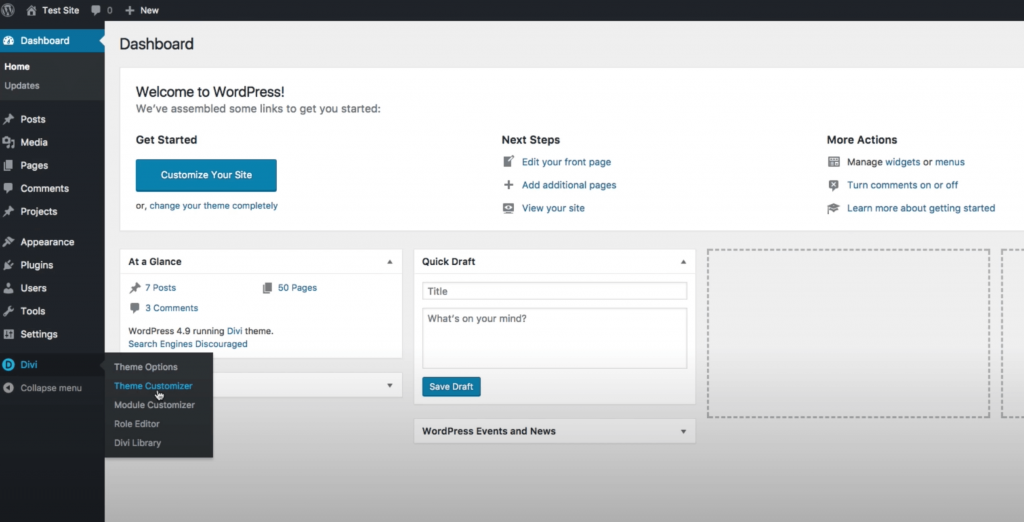Open Theme Options in Divi submenu
The height and width of the screenshot is (522, 1024).
(146, 367)
